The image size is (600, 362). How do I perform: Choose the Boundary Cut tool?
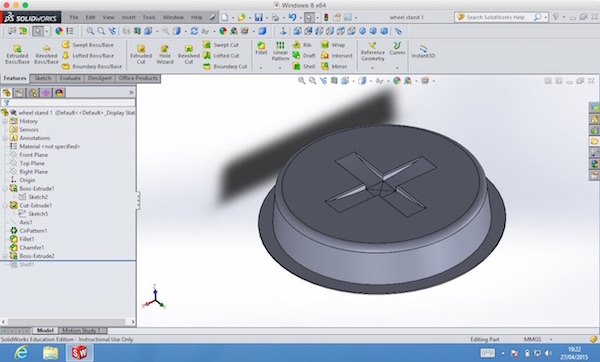(225, 66)
